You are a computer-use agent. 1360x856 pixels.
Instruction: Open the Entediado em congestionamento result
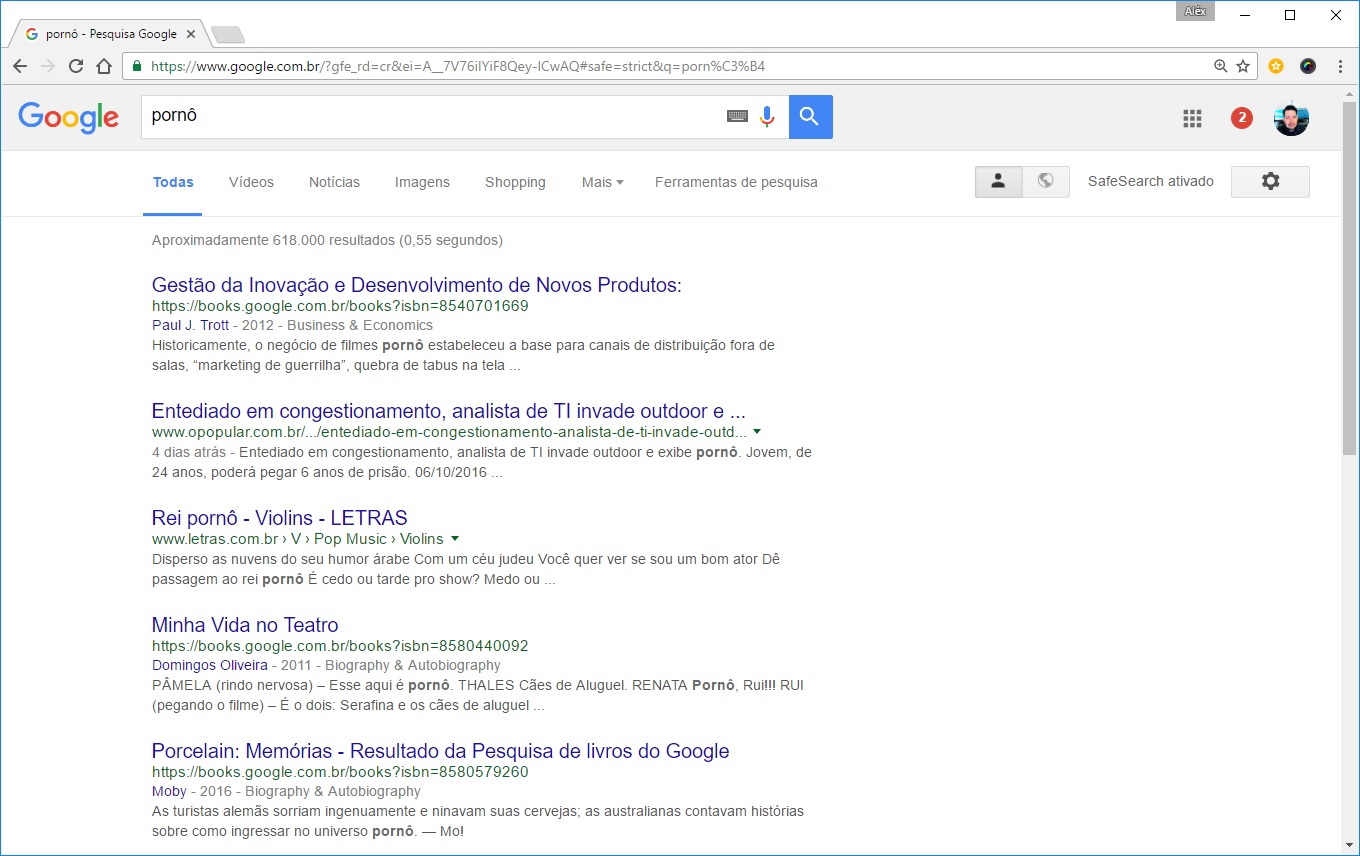[449, 411]
